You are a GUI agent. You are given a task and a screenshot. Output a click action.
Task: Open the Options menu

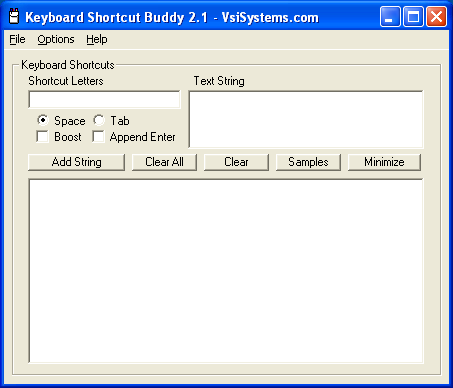pyautogui.click(x=56, y=39)
